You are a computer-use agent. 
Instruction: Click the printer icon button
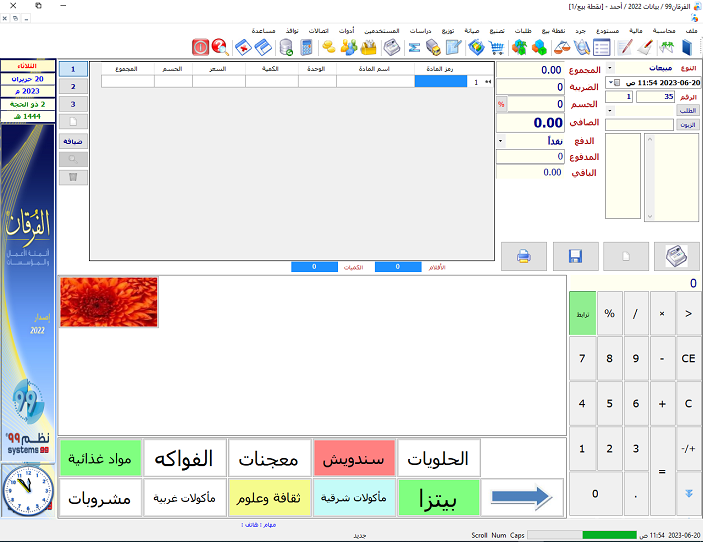[x=524, y=256]
